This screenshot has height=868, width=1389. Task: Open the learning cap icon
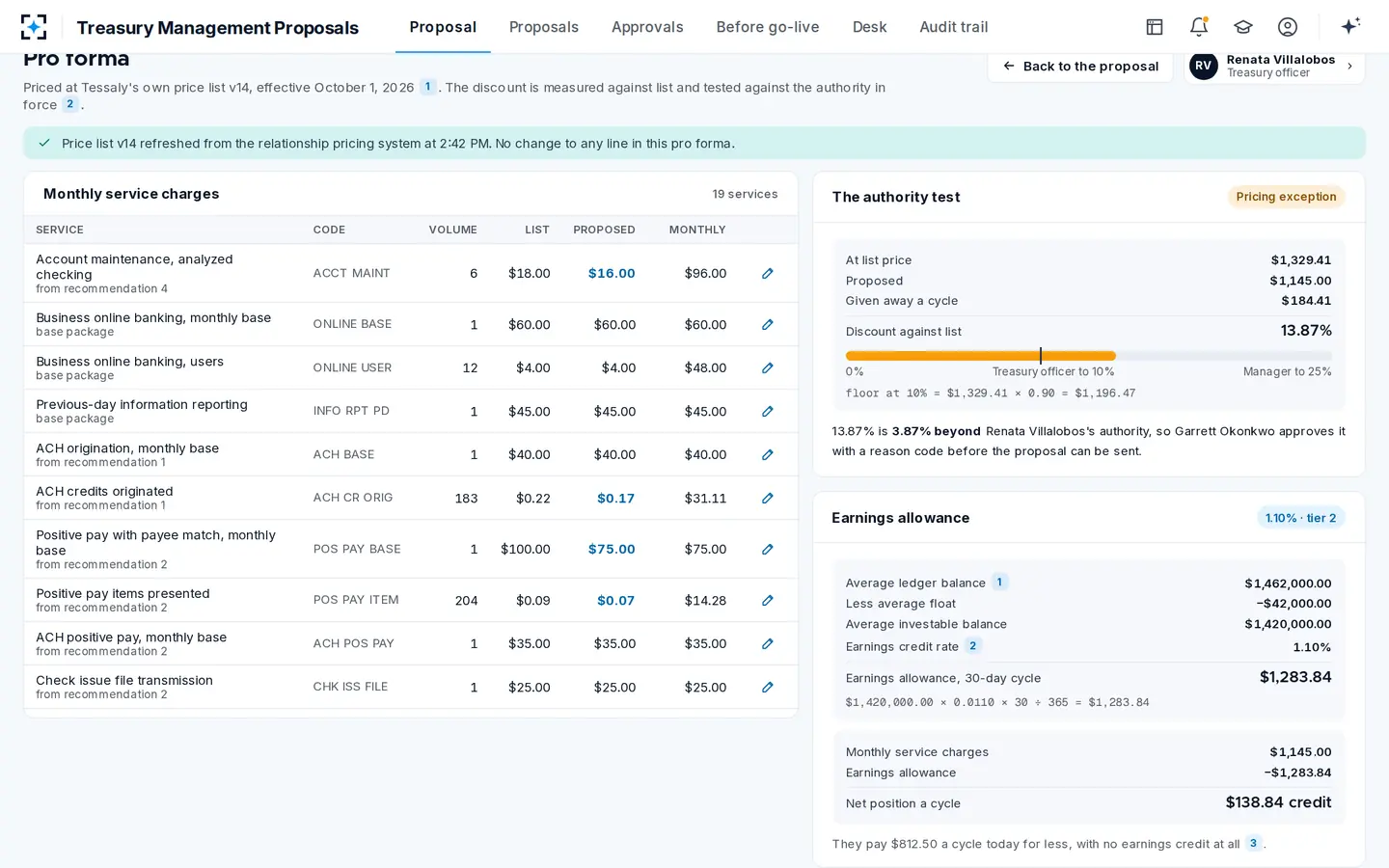1243,27
